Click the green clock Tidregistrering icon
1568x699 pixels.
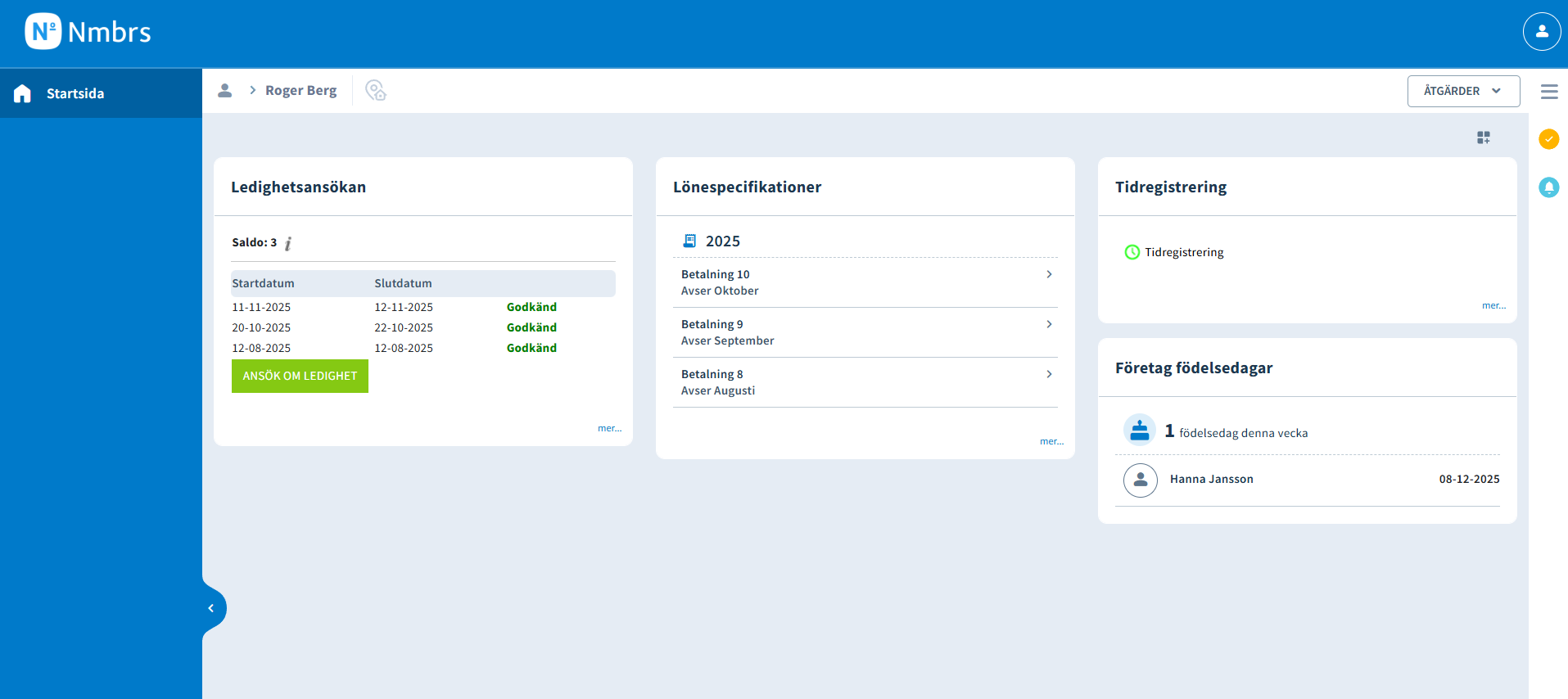click(1132, 252)
